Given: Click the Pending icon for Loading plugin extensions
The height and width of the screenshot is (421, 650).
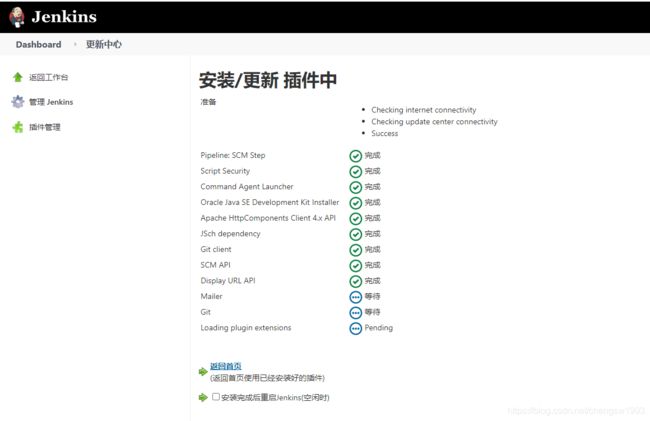Looking at the screenshot, I should pyautogui.click(x=356, y=328).
